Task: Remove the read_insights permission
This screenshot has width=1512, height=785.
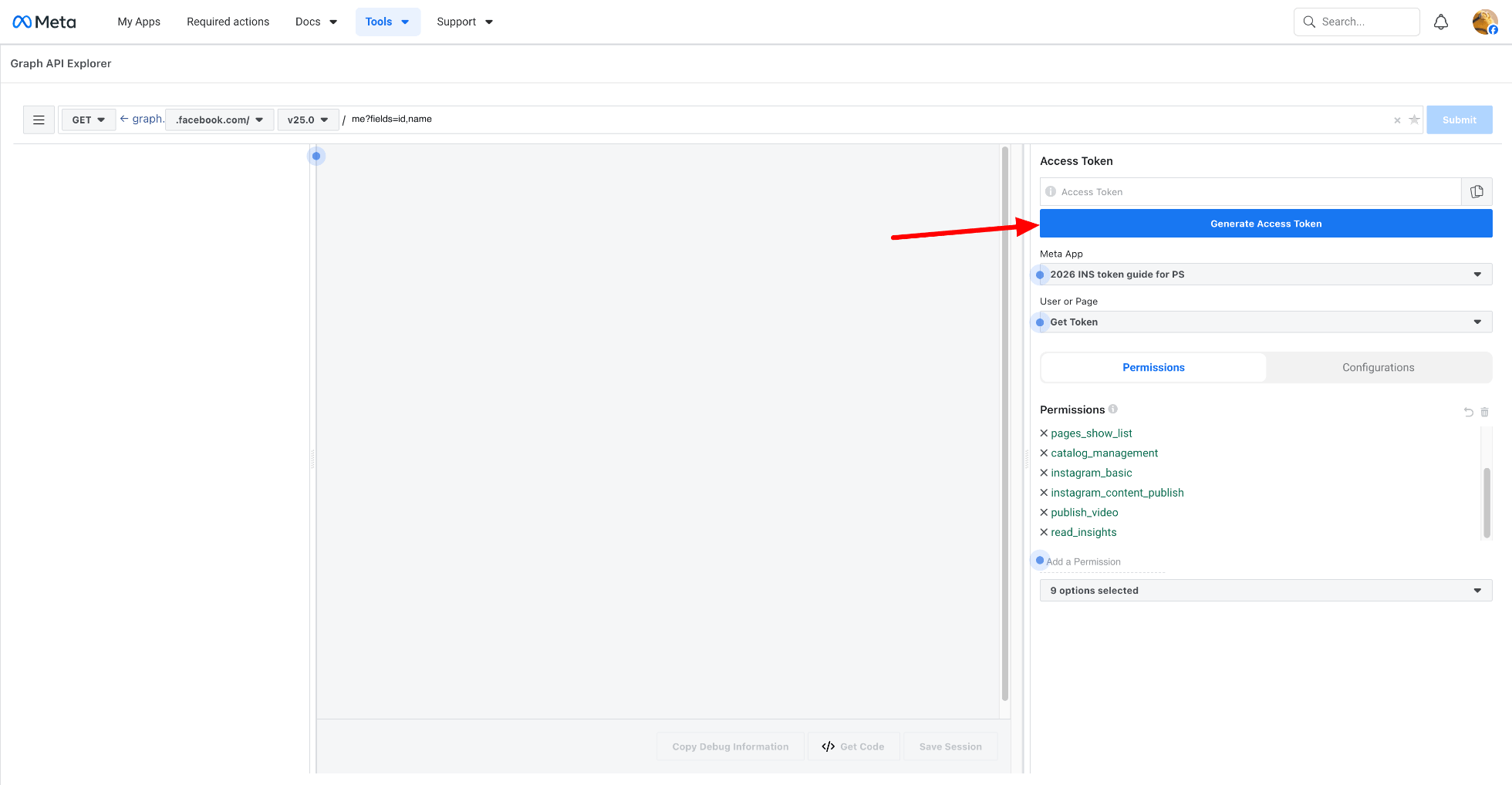Action: (1044, 532)
